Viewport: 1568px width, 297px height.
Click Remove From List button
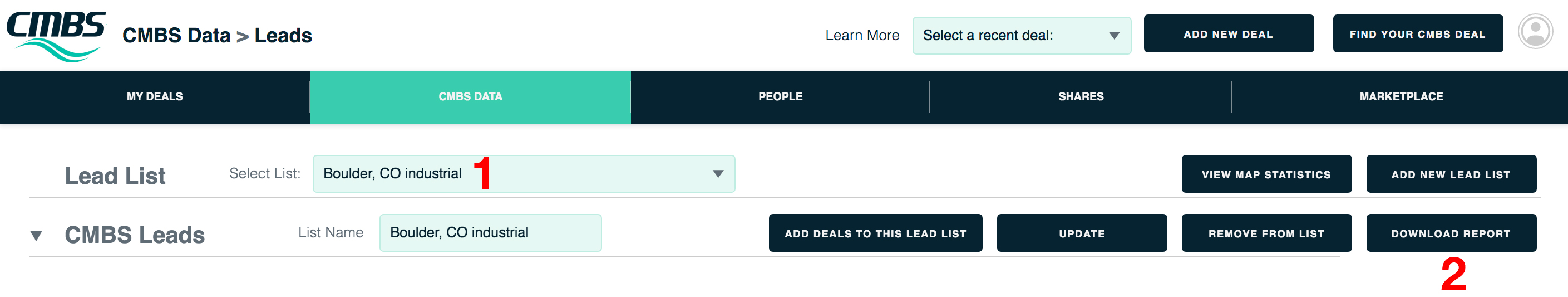click(x=1266, y=233)
